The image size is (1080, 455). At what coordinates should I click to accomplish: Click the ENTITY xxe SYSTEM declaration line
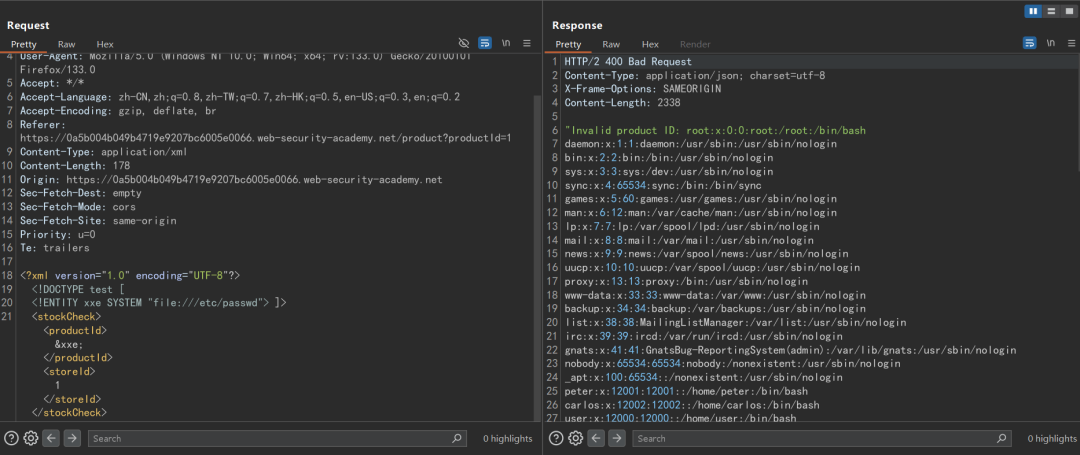pyautogui.click(x=158, y=302)
